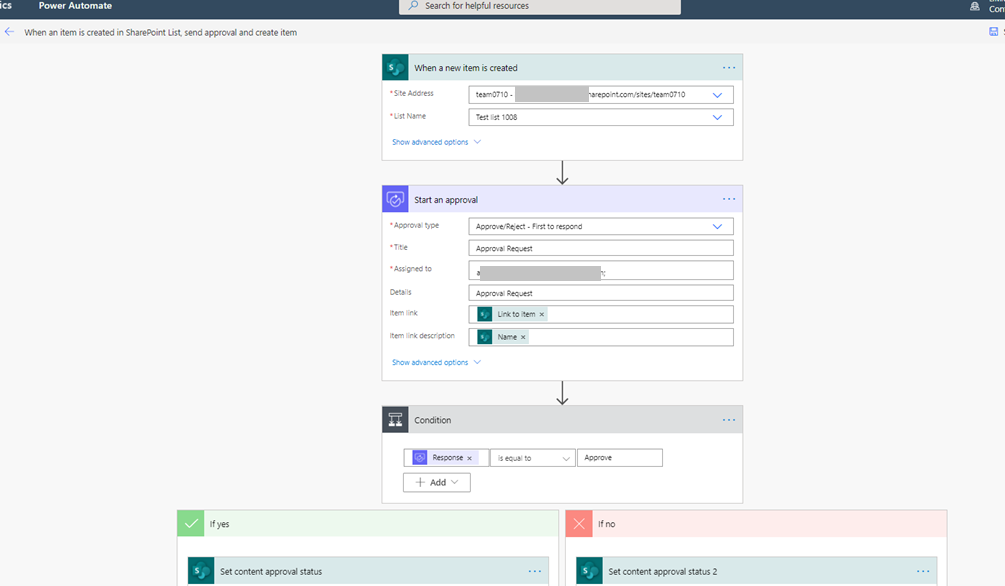Image resolution: width=1005 pixels, height=586 pixels.
Task: Click the red X on If no
Action: coord(579,524)
